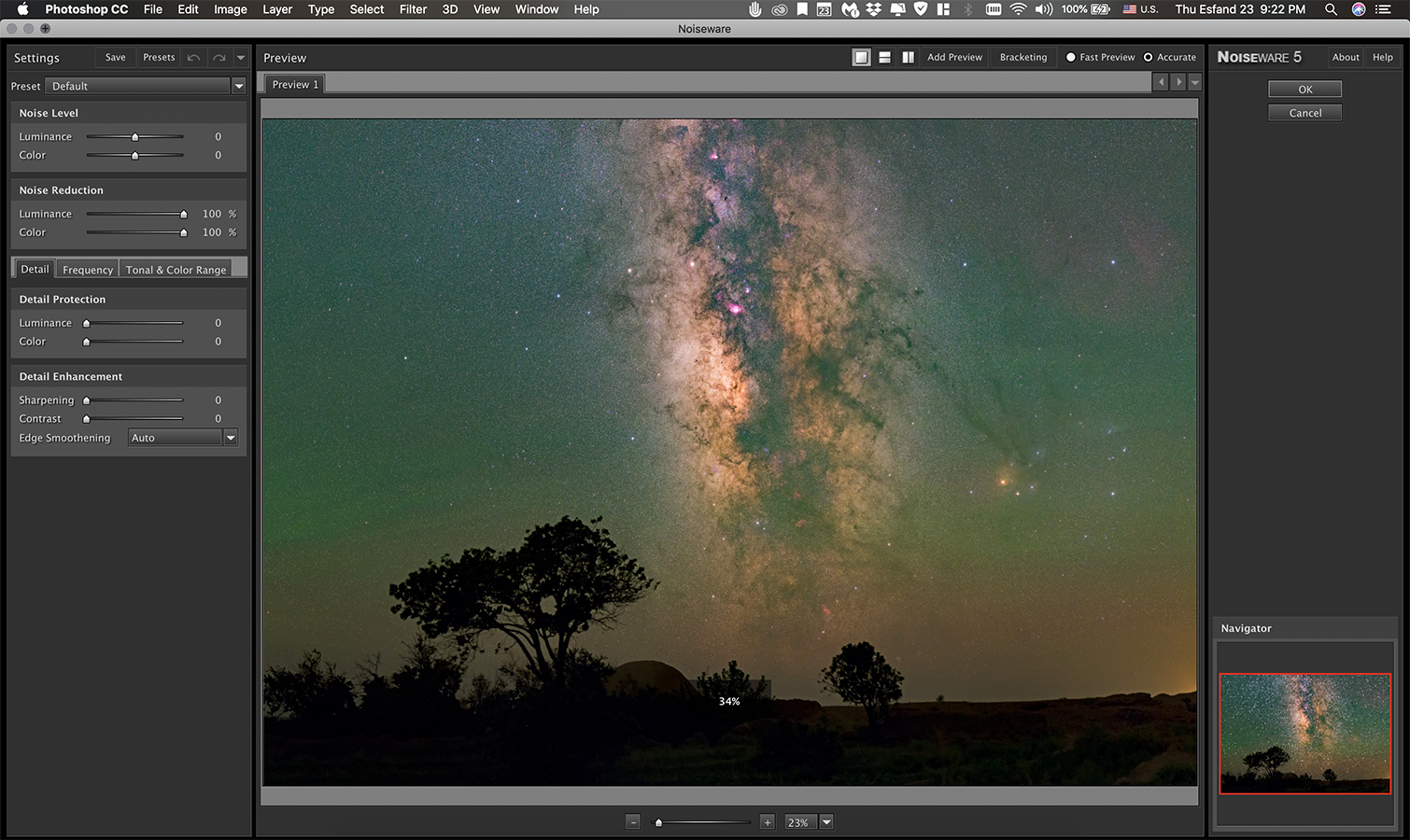Click the Milky Way preview image

(729, 452)
